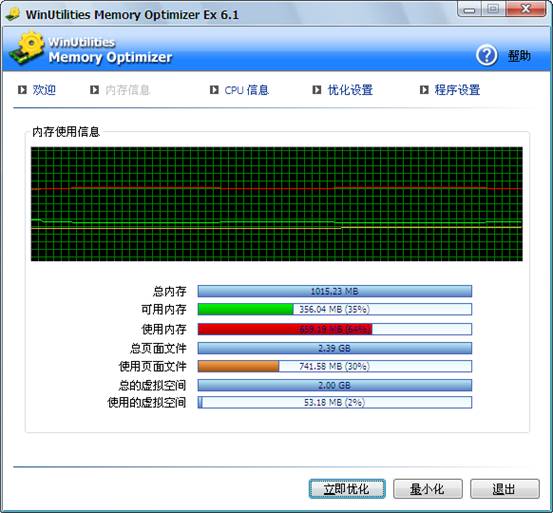The image size is (553, 513).
Task: Click the 使用页面文件 label
Action: click(x=153, y=366)
